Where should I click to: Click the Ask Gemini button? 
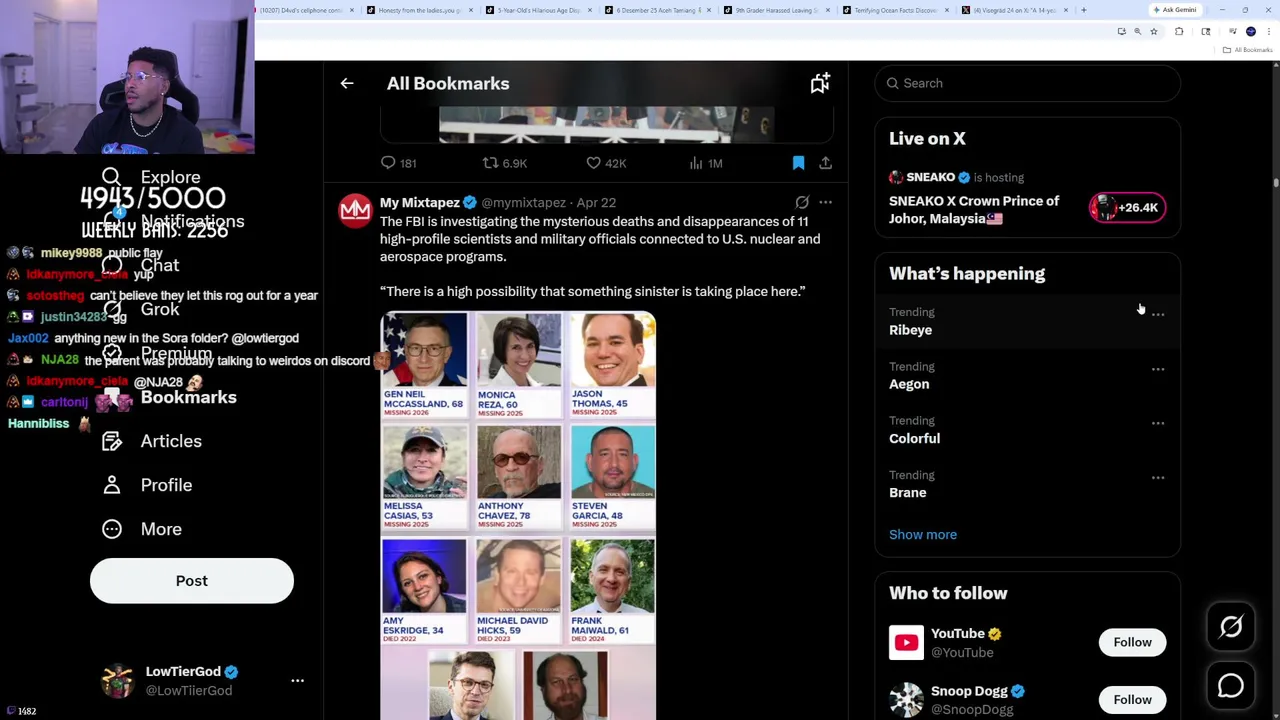coord(1175,10)
